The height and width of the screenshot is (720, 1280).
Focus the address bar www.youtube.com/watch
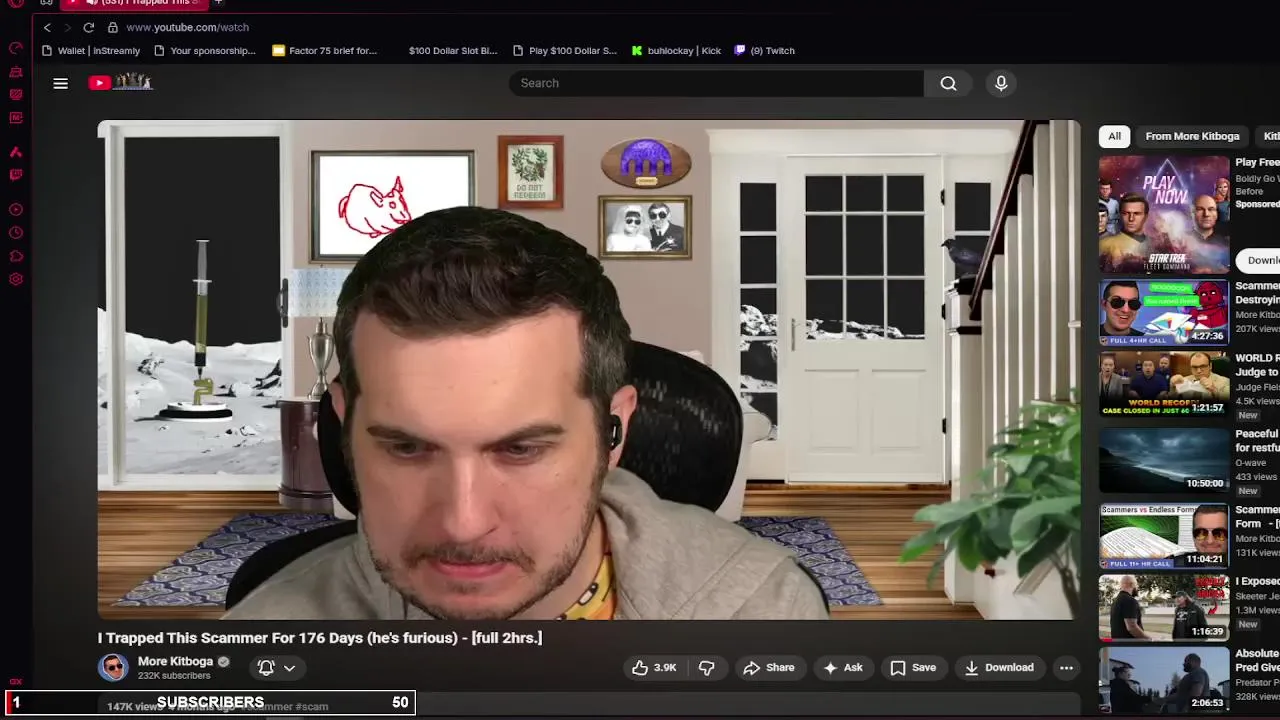(187, 27)
